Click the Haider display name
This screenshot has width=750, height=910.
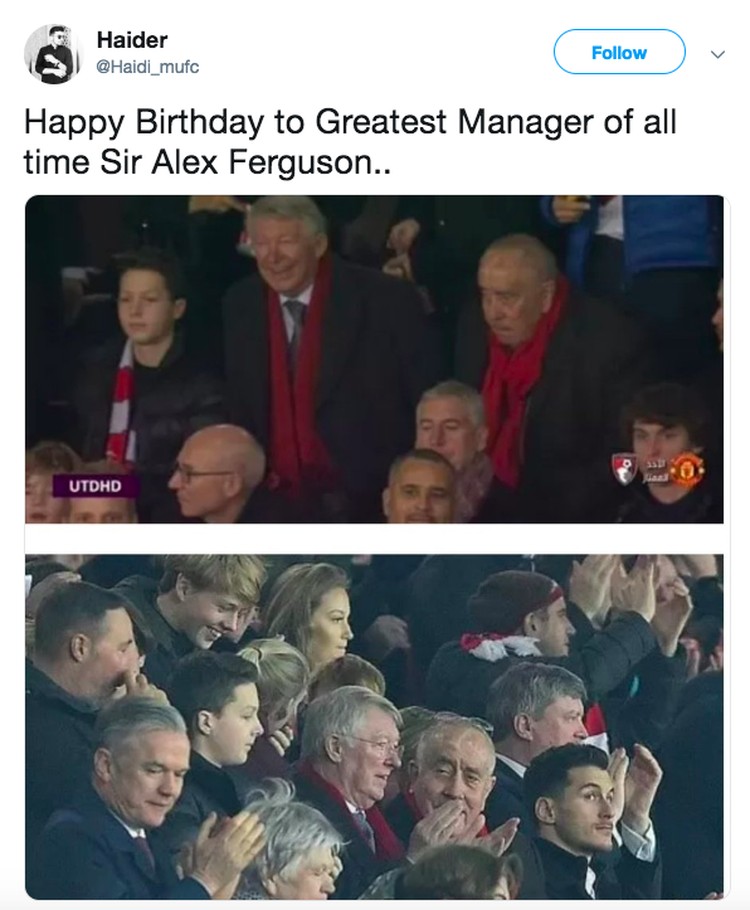pyautogui.click(x=132, y=39)
